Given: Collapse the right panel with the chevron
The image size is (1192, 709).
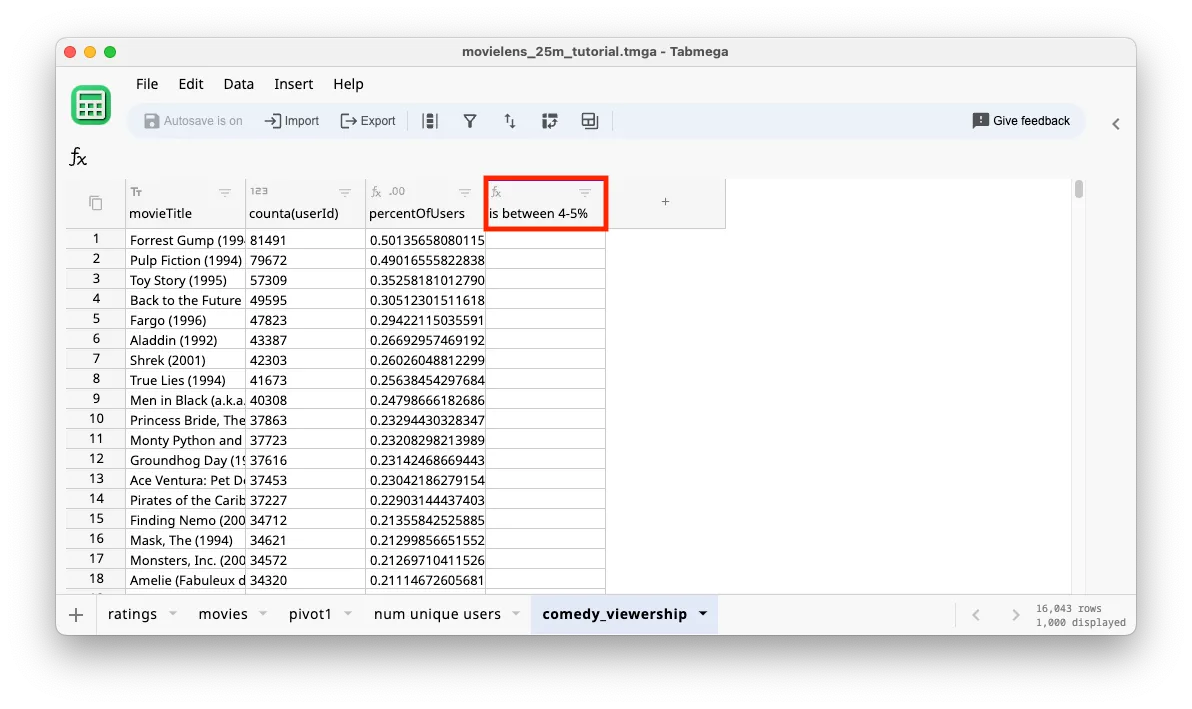Looking at the screenshot, I should pyautogui.click(x=1116, y=124).
